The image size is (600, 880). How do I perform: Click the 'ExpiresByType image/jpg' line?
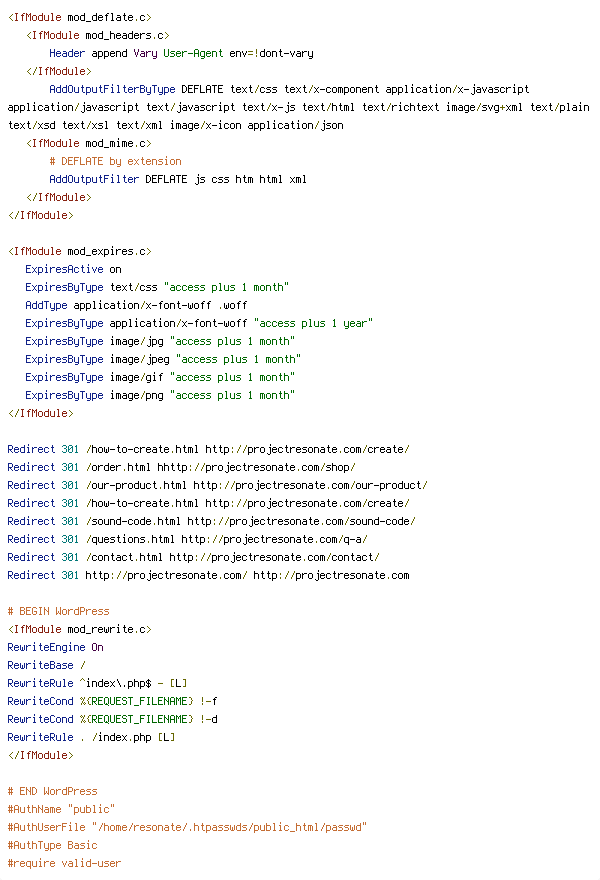(x=160, y=341)
